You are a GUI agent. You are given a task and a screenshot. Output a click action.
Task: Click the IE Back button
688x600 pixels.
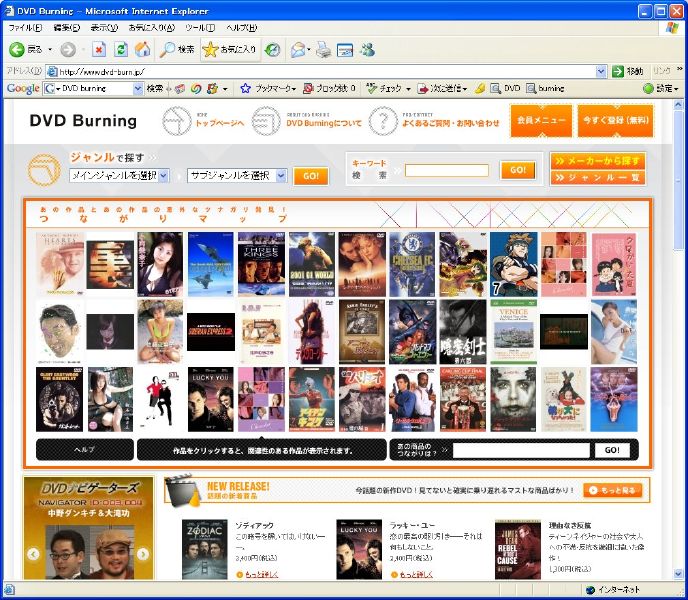click(26, 49)
